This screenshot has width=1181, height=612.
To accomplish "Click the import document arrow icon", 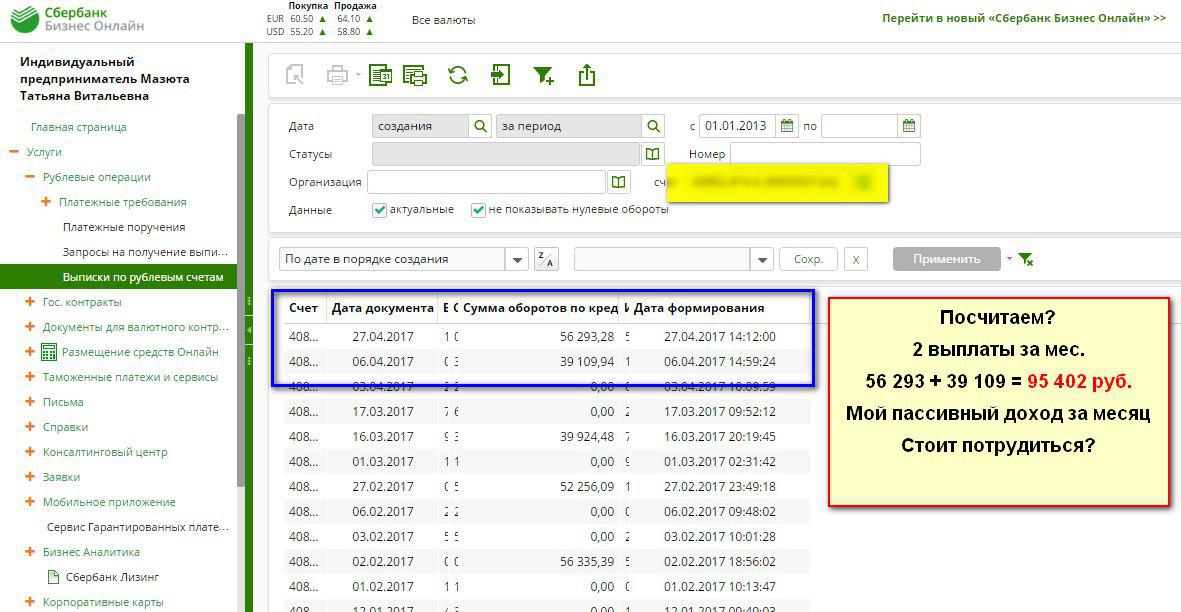I will [500, 75].
